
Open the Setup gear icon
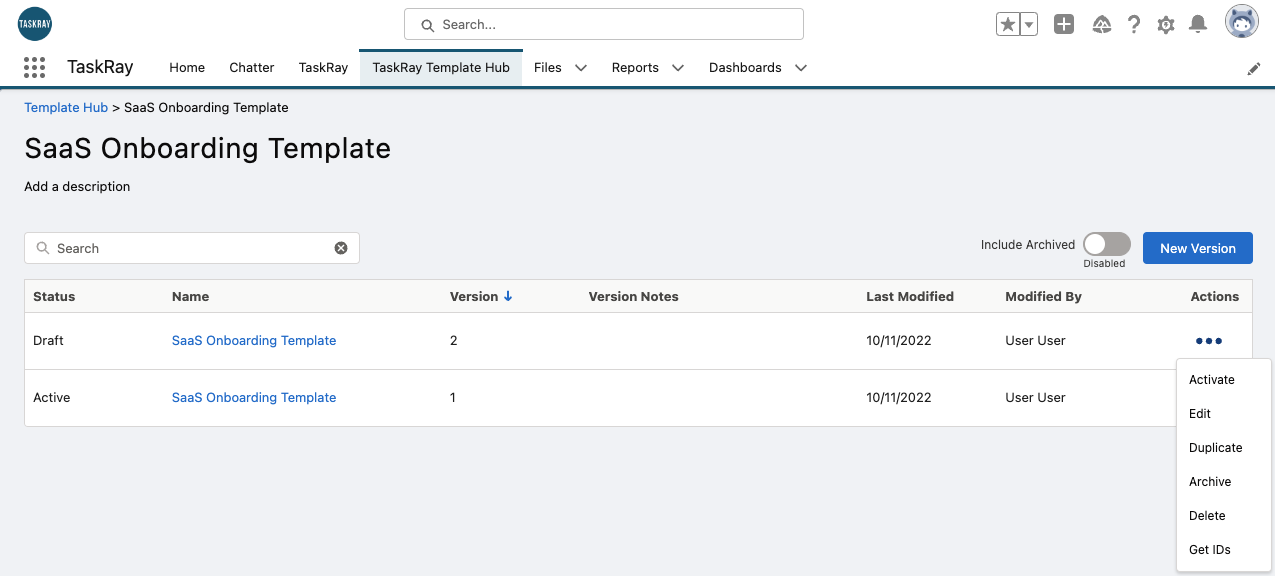(x=1165, y=24)
